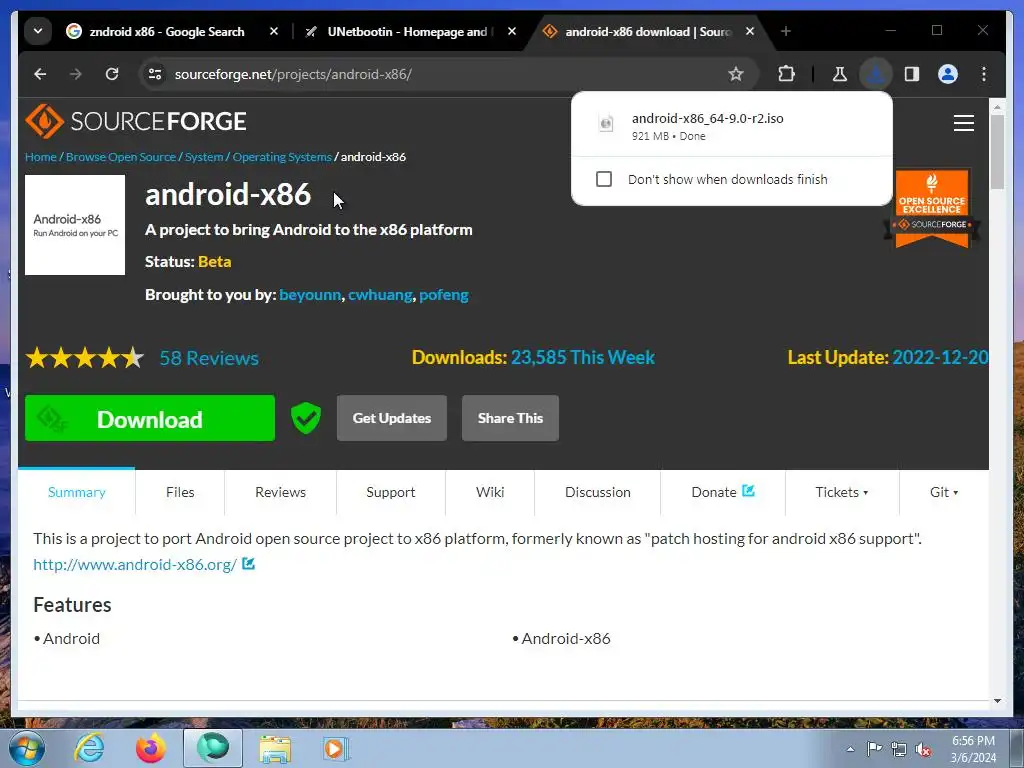Open the Extensions puzzle icon
Image resolution: width=1024 pixels, height=768 pixels.
pos(786,74)
